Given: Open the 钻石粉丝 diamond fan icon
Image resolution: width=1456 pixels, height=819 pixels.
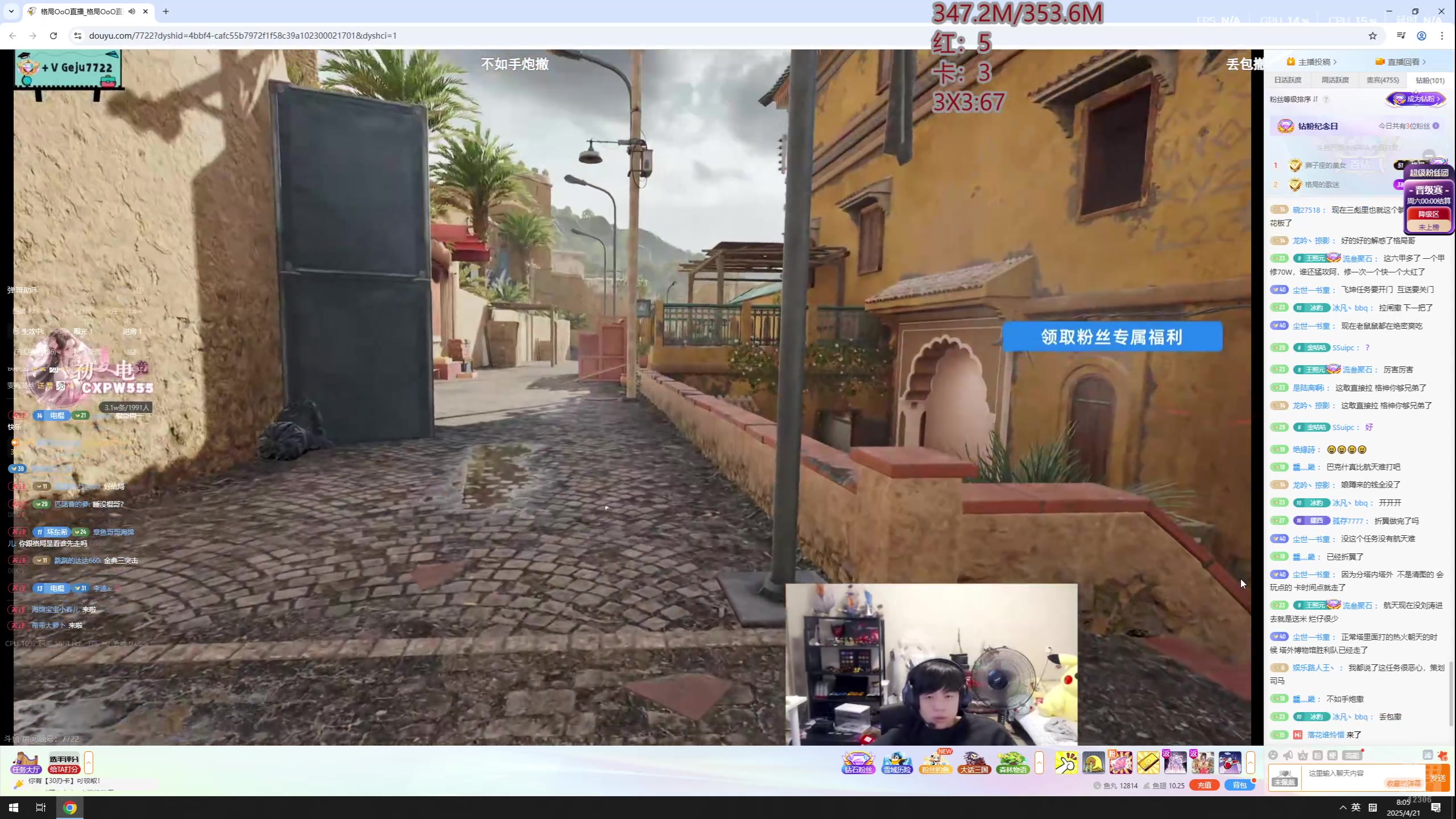Looking at the screenshot, I should pyautogui.click(x=858, y=762).
